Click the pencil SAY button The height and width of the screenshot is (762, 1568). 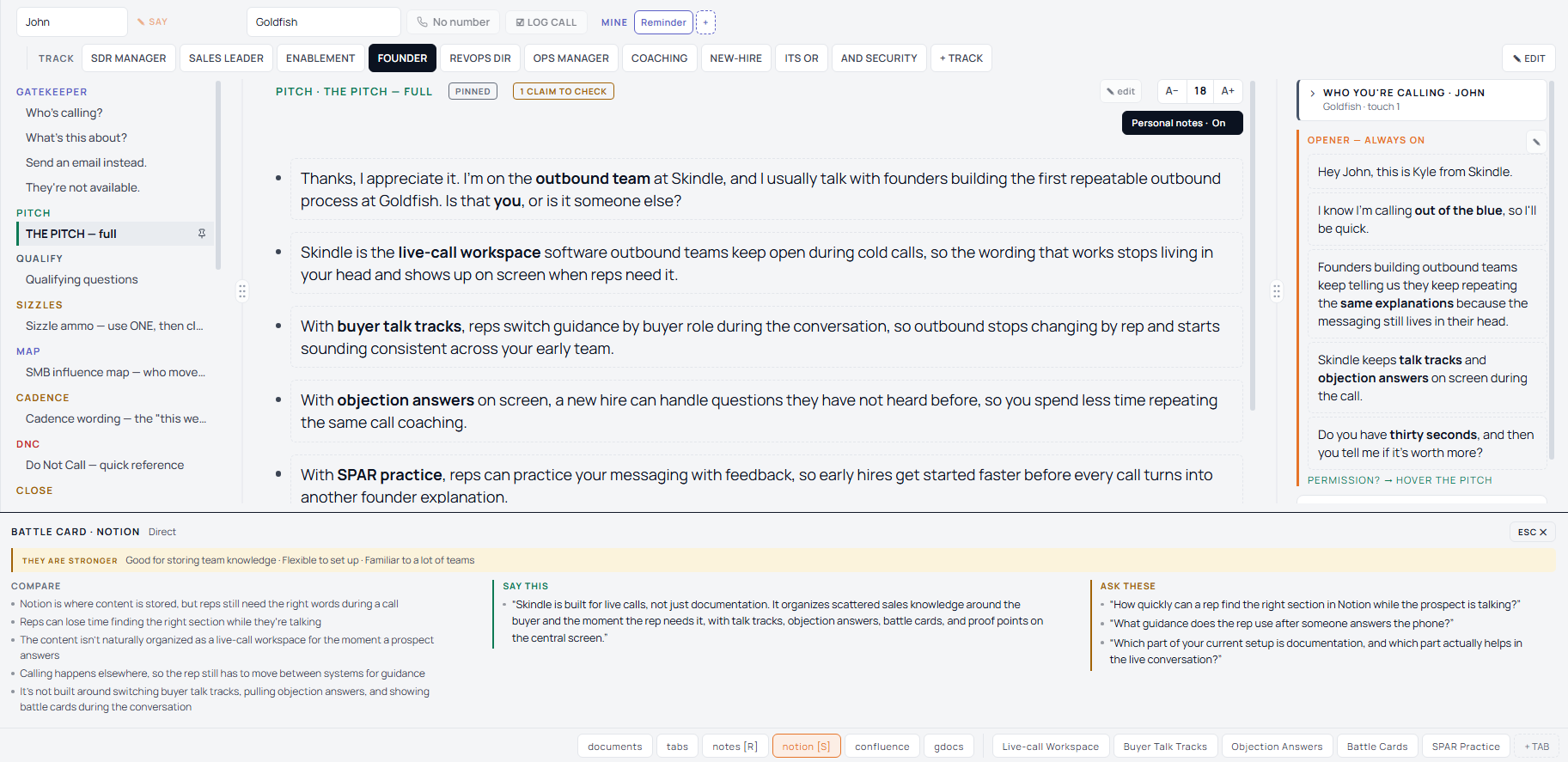(153, 22)
